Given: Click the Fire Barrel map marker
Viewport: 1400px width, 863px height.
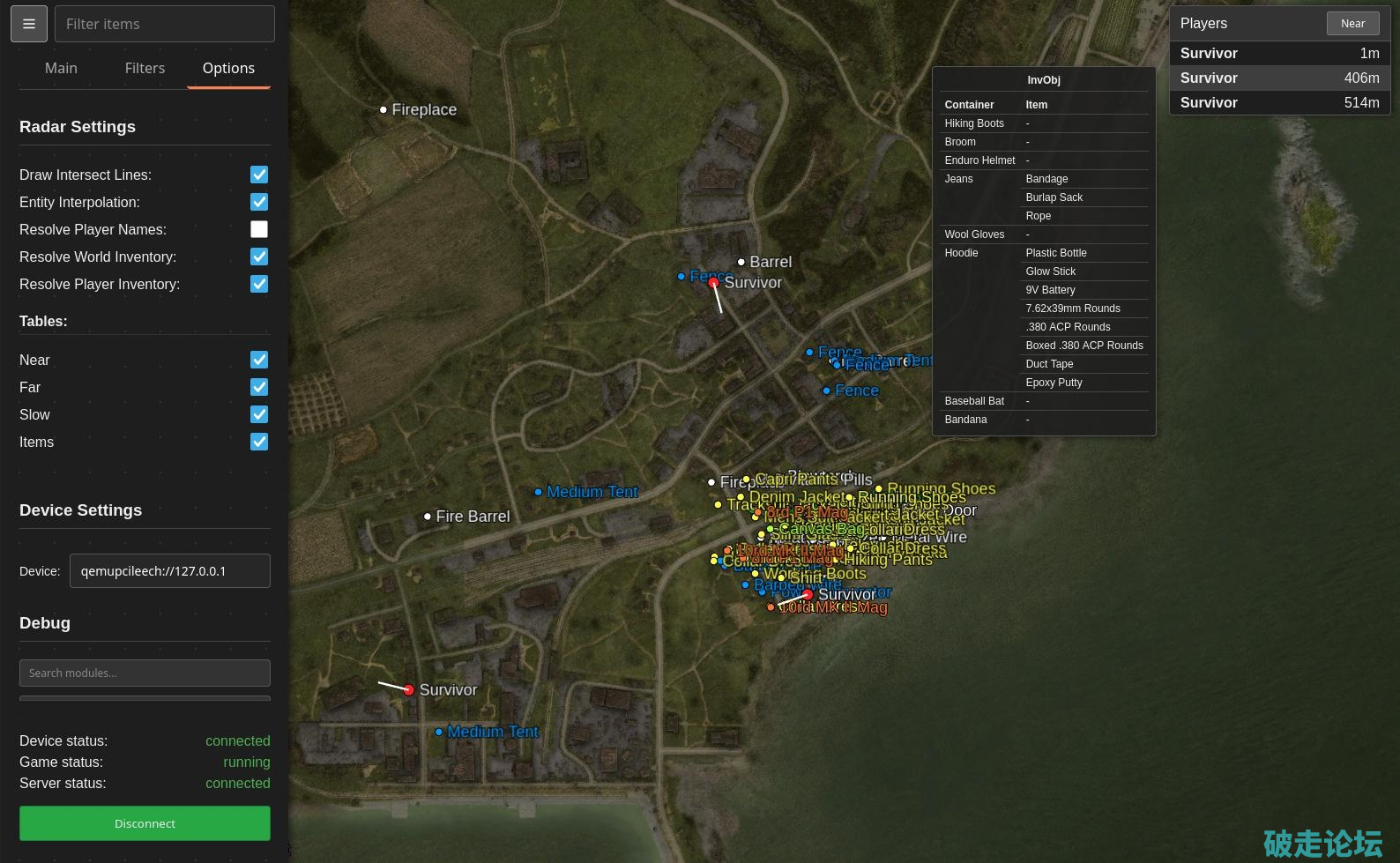Looking at the screenshot, I should (x=428, y=517).
